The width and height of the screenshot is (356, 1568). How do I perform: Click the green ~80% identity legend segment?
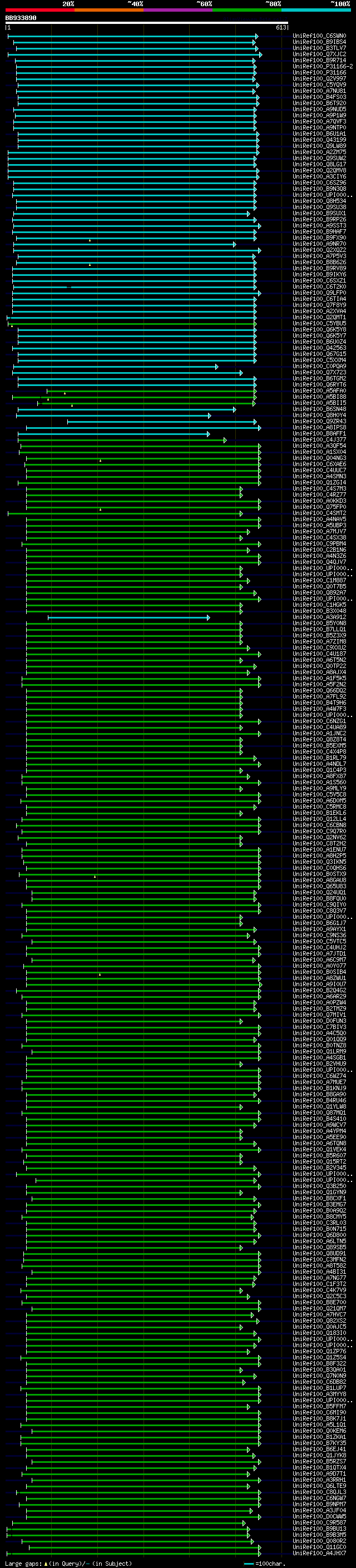(247, 10)
